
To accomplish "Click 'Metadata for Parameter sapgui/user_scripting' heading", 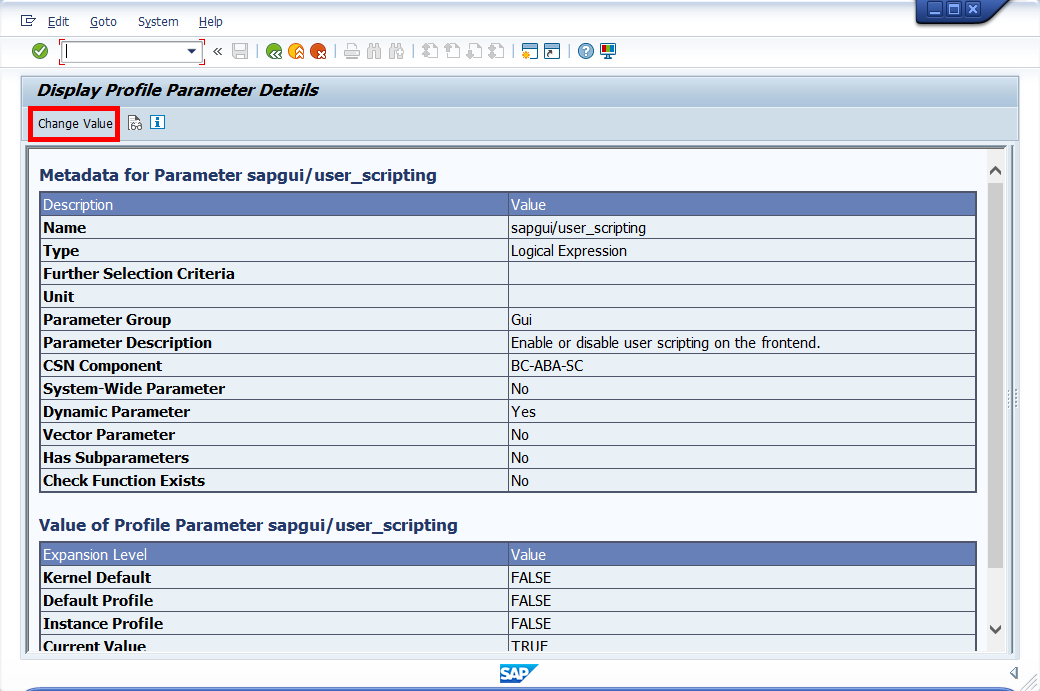I will point(238,175).
